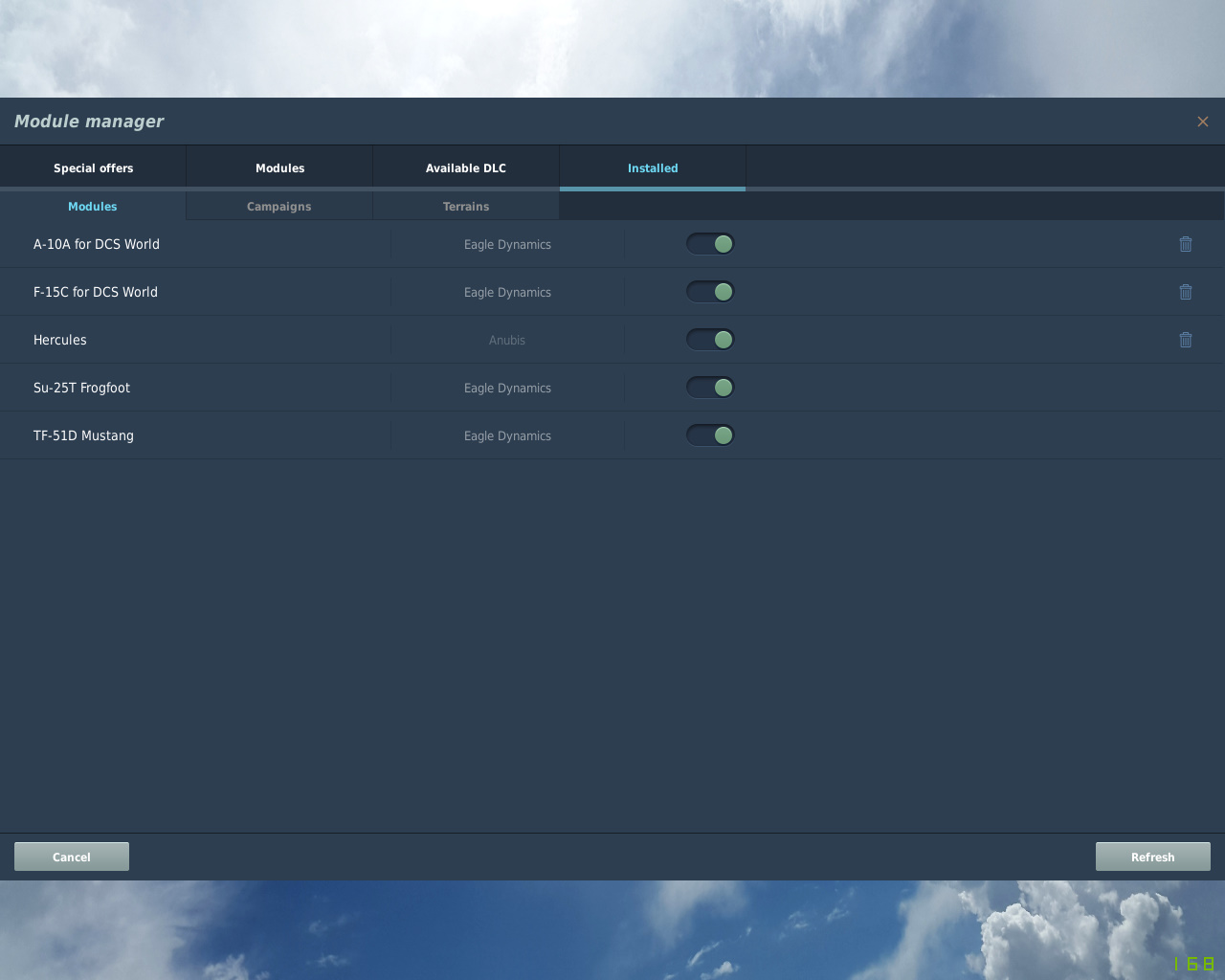Close the Module manager window

tap(1203, 122)
